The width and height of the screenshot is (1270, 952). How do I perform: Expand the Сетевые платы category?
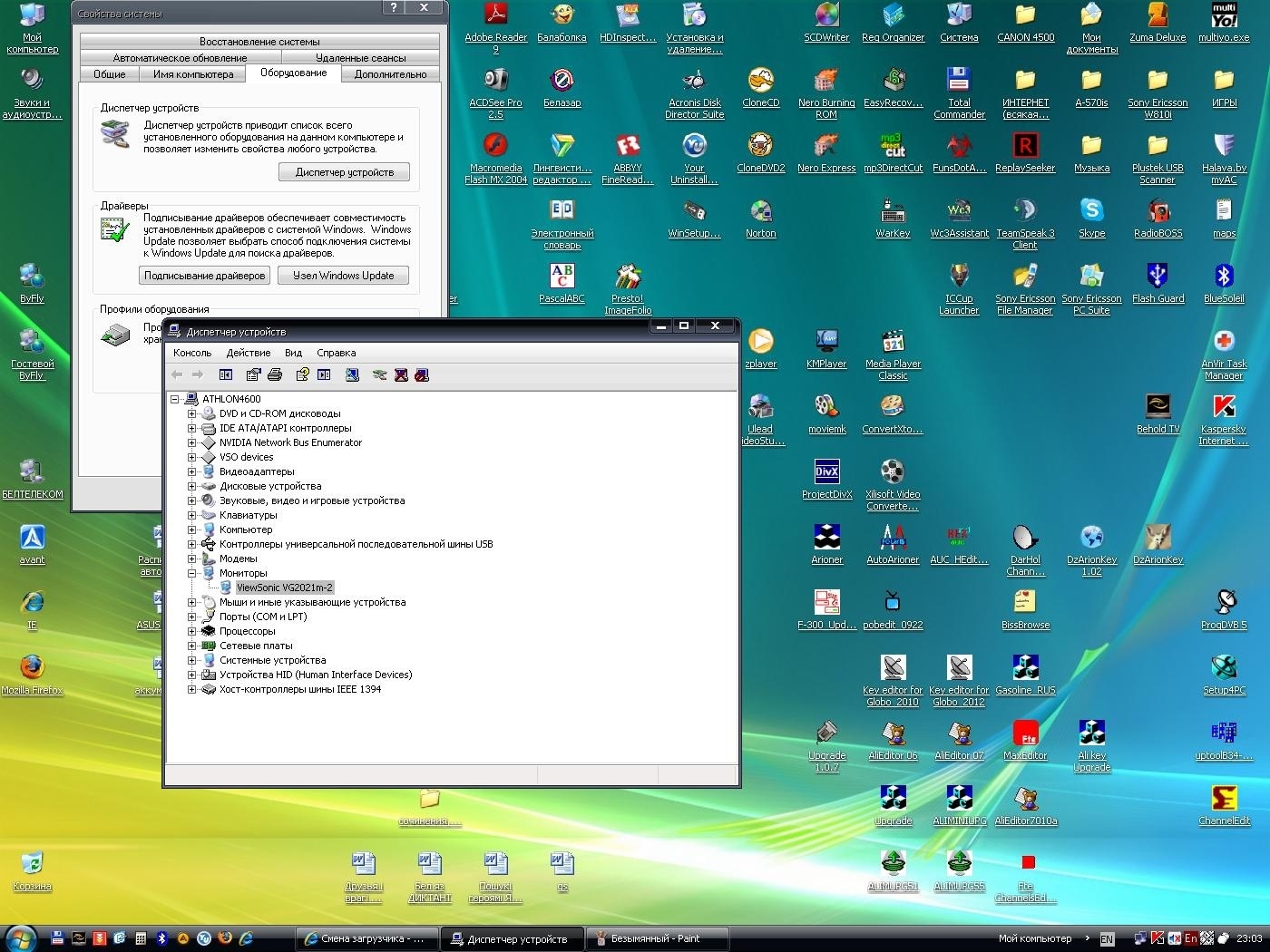pyautogui.click(x=191, y=646)
